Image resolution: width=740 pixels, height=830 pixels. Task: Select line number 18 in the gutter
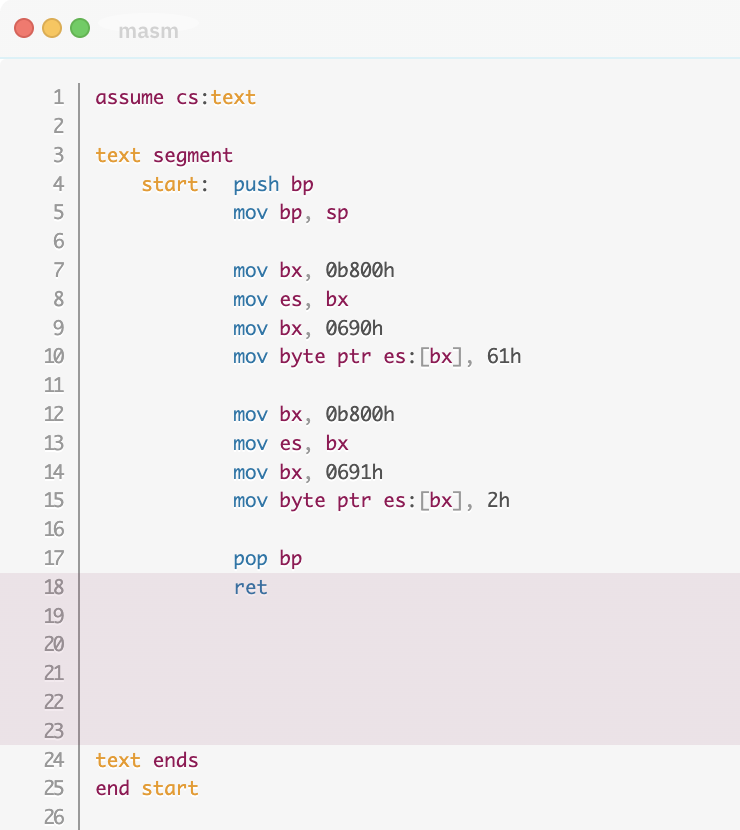tap(54, 587)
